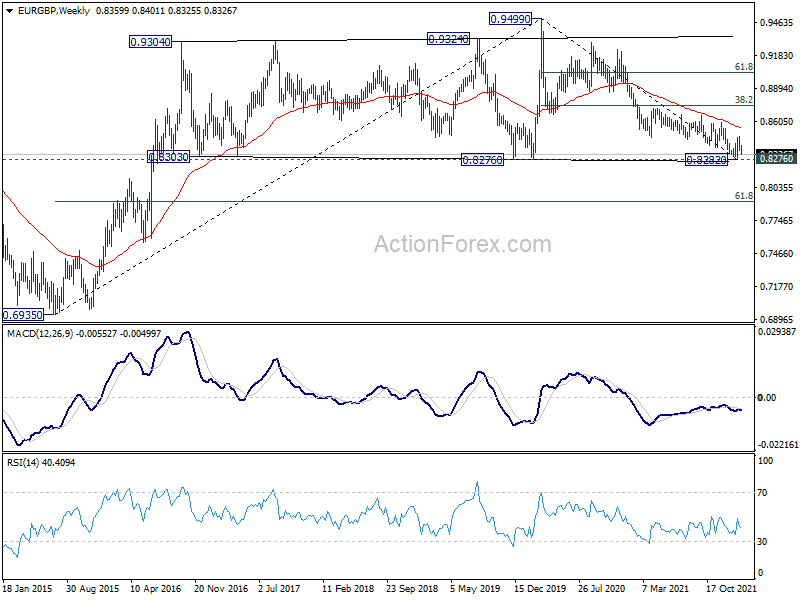Click the 7 Mar 2021 date label
The image size is (800, 600).
coord(665,588)
